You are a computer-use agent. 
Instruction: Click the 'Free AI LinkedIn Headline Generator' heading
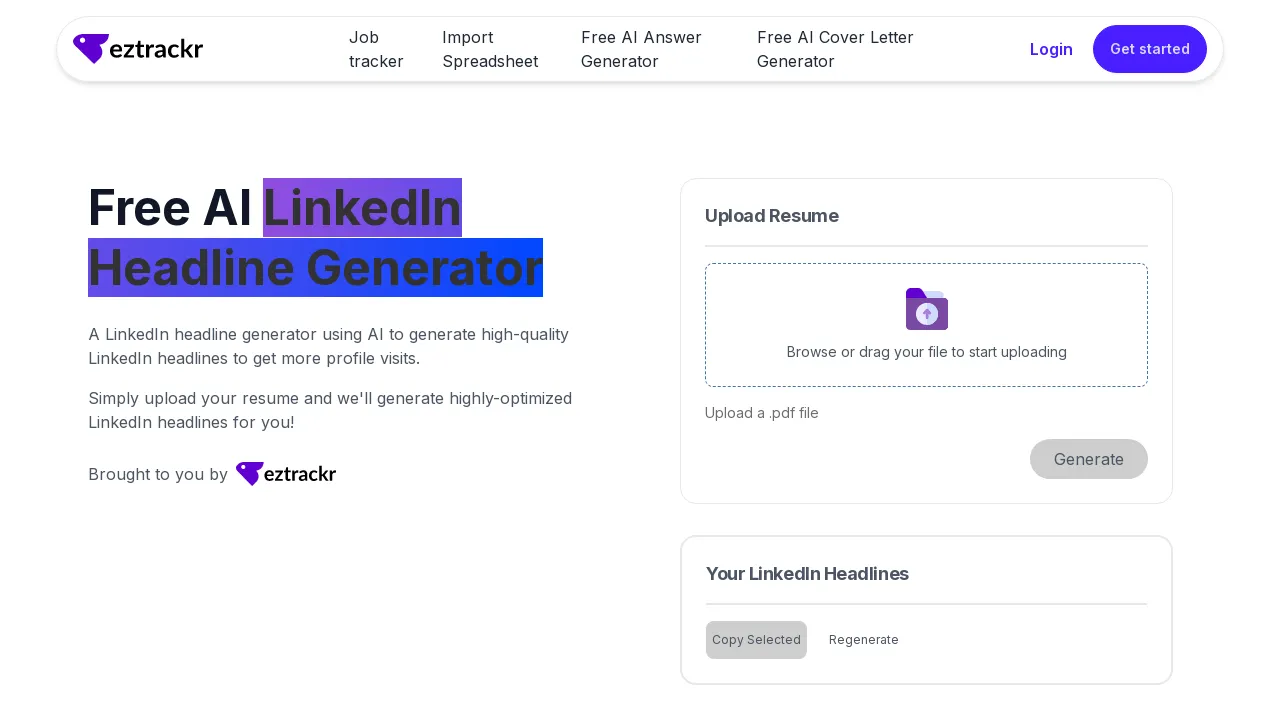[x=315, y=237]
